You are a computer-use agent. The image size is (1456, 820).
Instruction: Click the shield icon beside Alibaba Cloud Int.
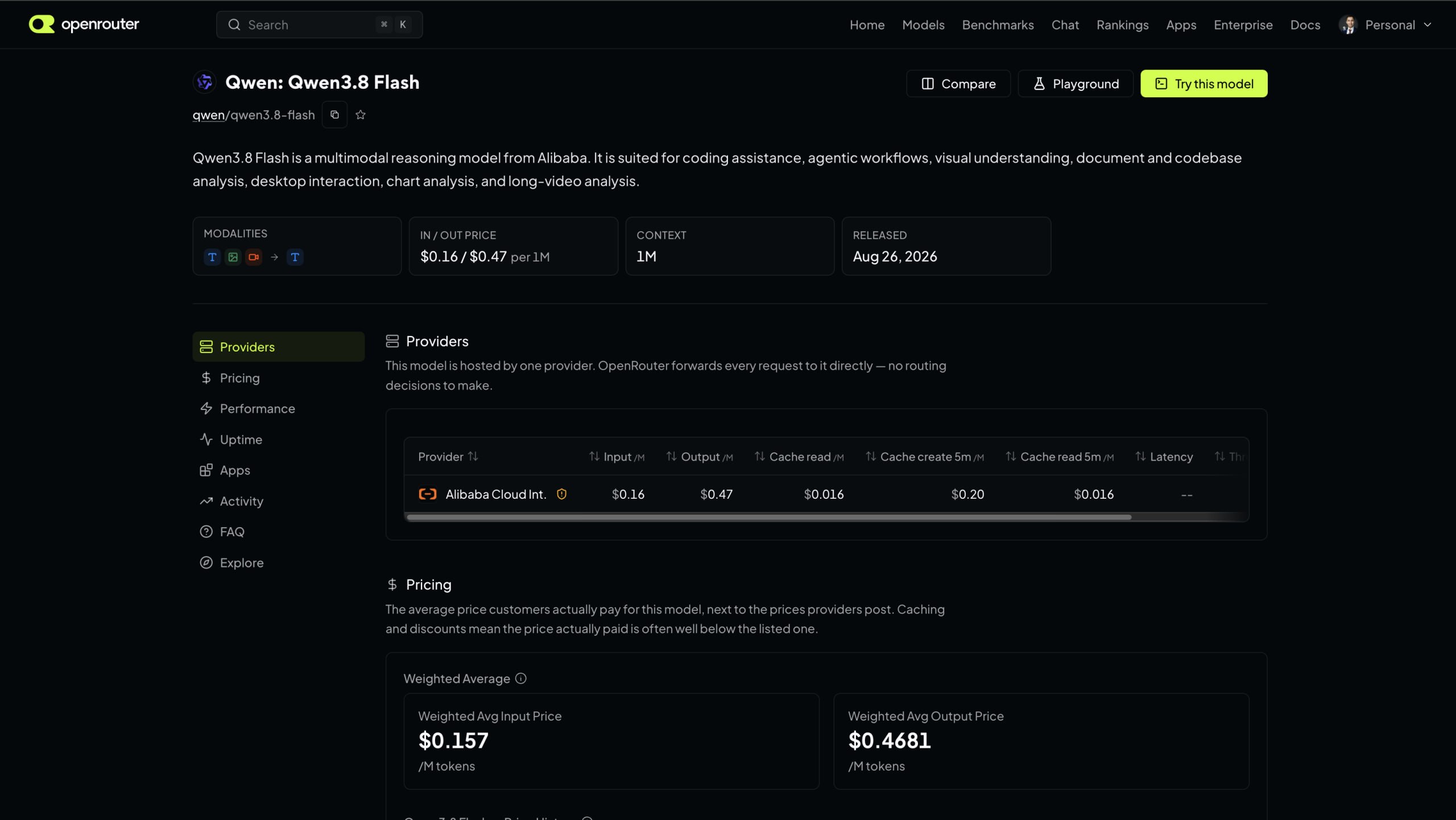561,494
